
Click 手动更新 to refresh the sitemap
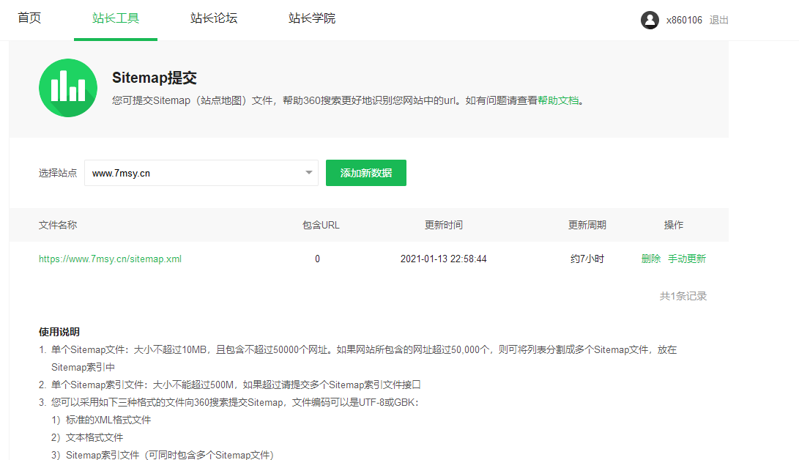point(687,259)
